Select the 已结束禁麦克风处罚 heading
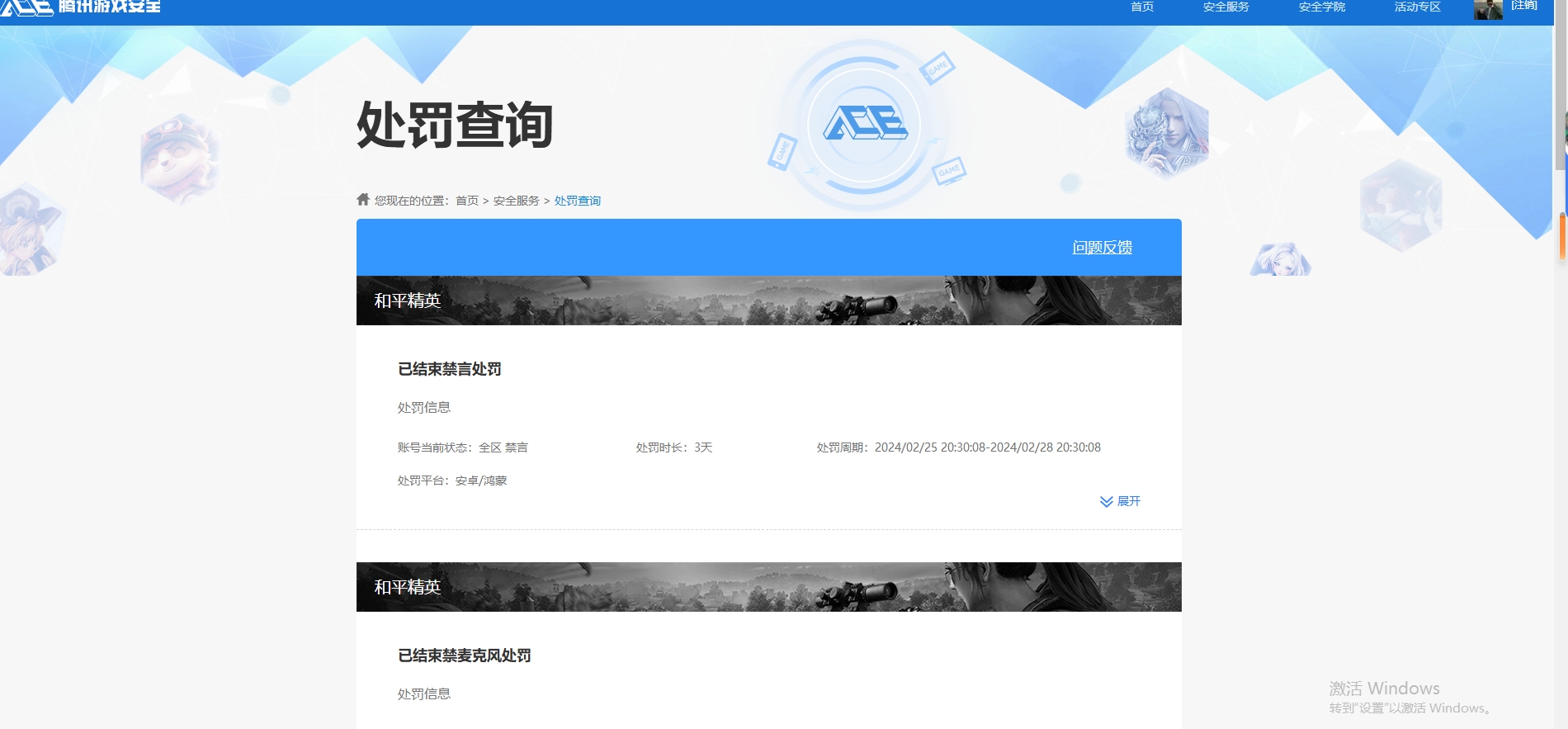 point(465,656)
